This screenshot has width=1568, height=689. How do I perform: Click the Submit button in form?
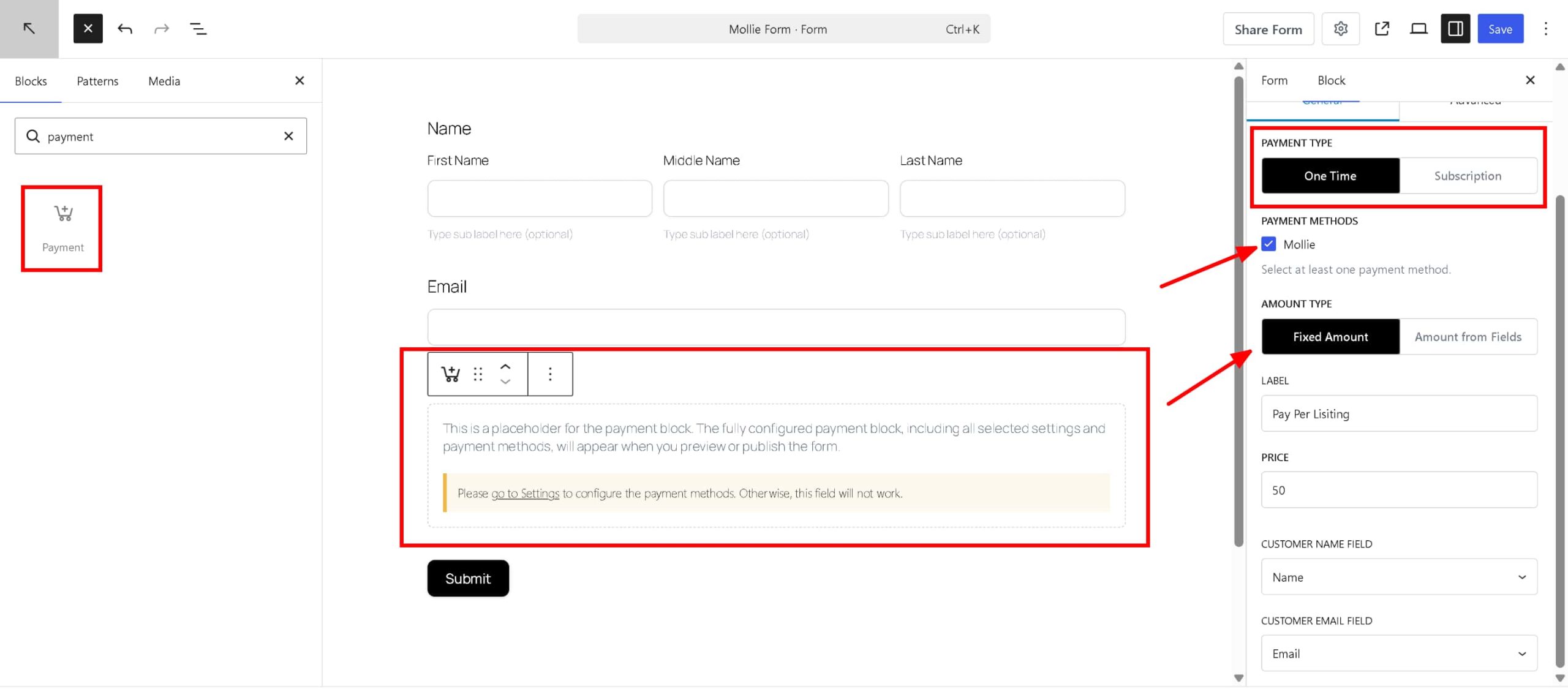point(468,578)
